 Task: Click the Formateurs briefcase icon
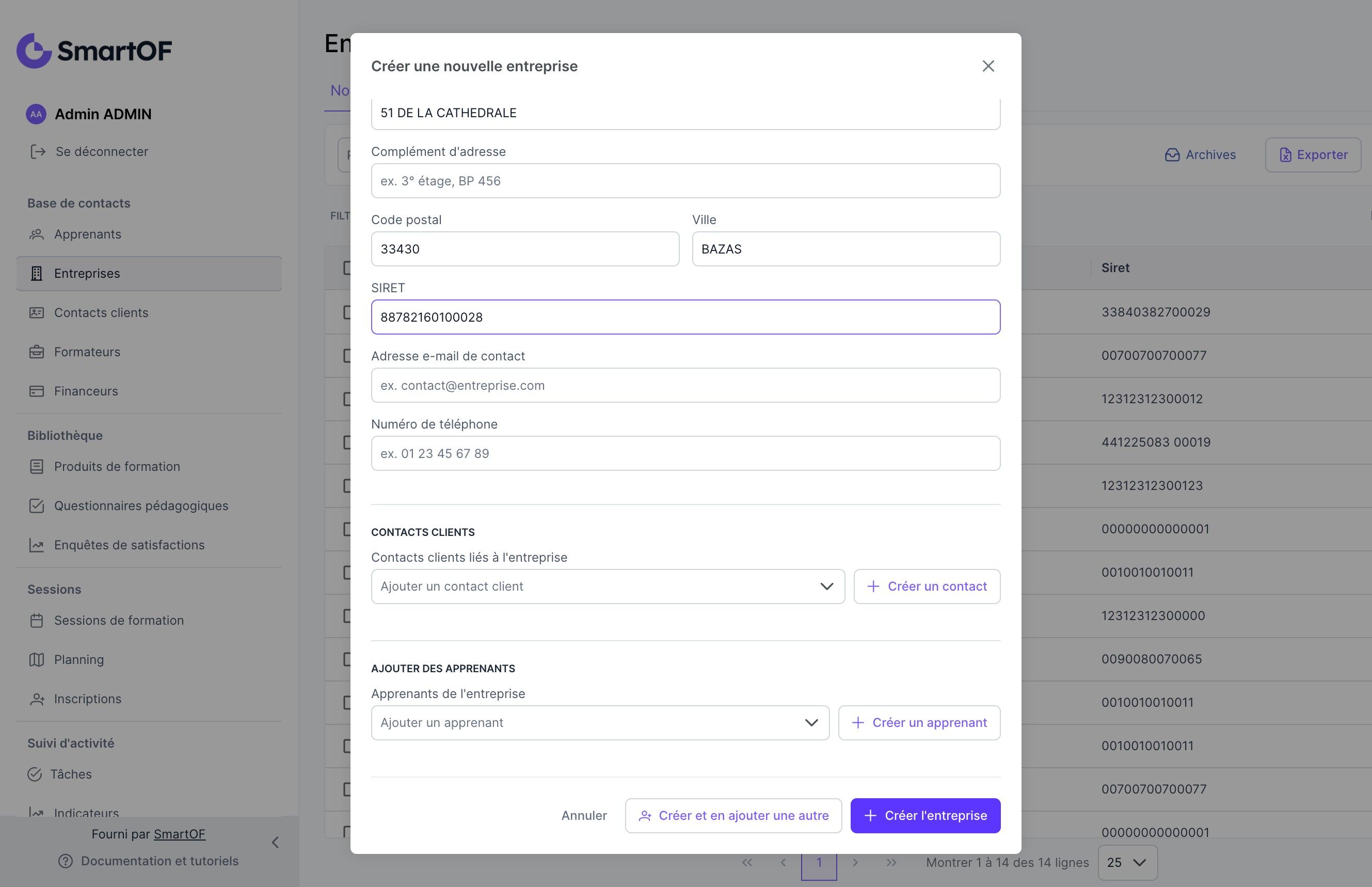point(37,352)
